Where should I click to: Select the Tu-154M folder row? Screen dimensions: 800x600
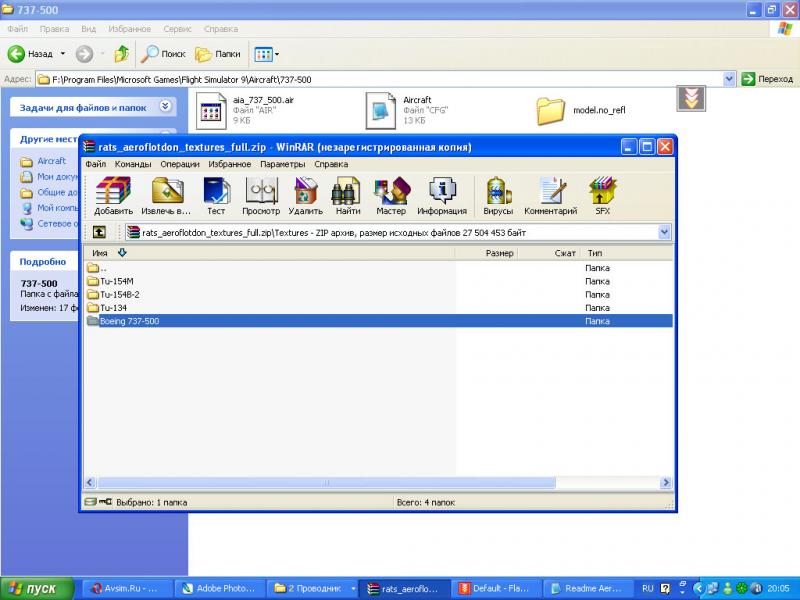click(378, 281)
